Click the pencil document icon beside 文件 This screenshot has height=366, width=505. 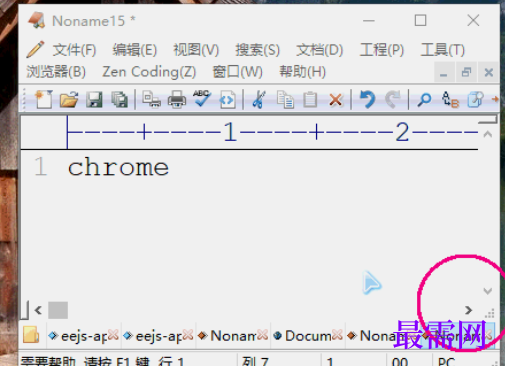pyautogui.click(x=35, y=50)
